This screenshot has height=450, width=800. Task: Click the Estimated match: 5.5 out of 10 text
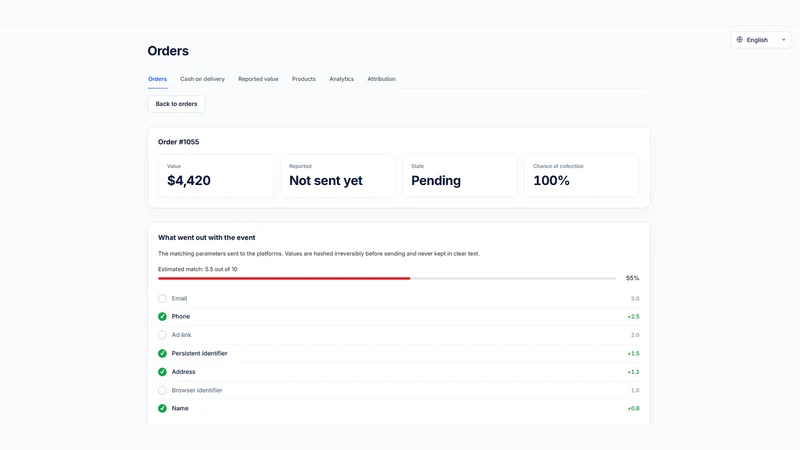click(x=197, y=269)
